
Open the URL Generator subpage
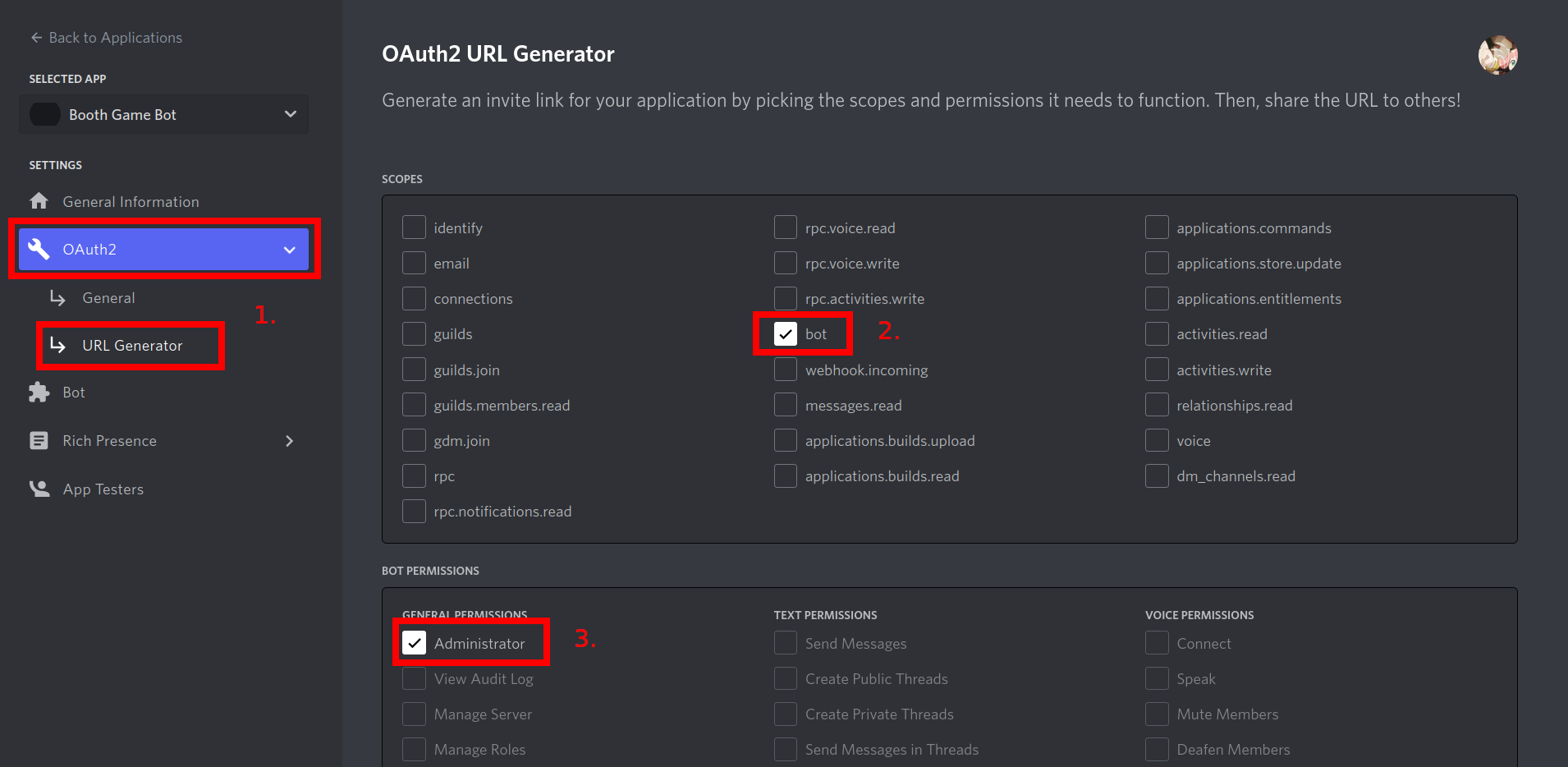pyautogui.click(x=131, y=346)
